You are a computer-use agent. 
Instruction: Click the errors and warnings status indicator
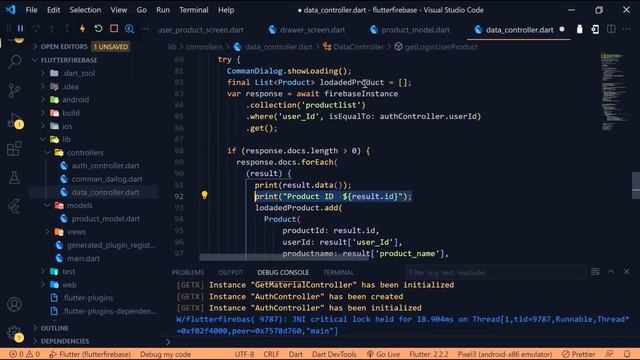[x=24, y=354]
